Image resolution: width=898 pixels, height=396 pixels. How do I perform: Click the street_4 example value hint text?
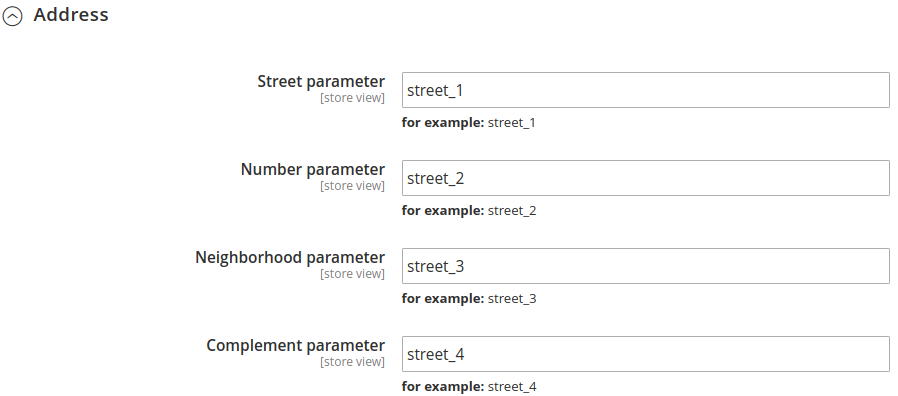(x=512, y=387)
